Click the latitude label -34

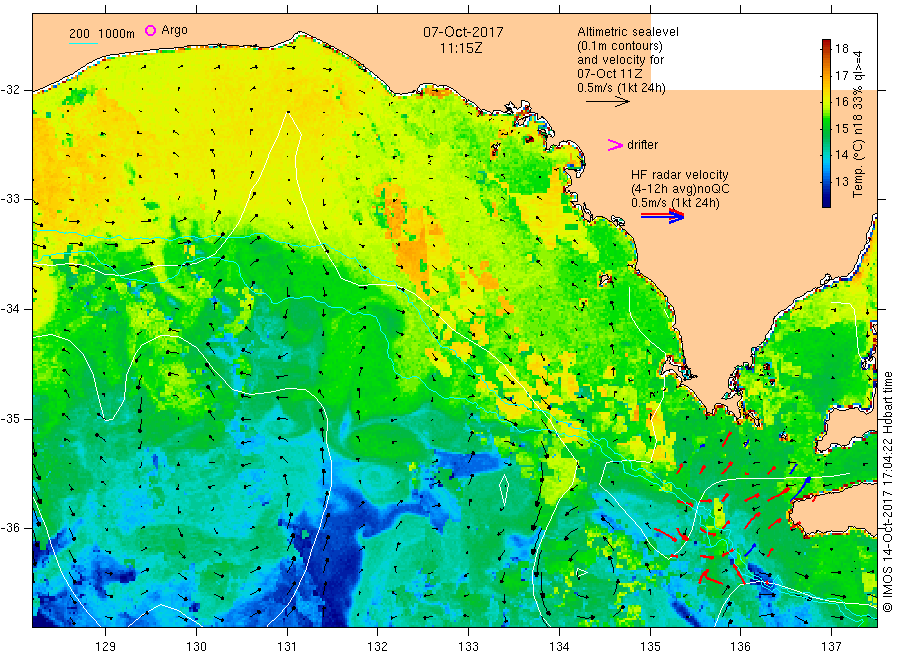click(x=10, y=309)
